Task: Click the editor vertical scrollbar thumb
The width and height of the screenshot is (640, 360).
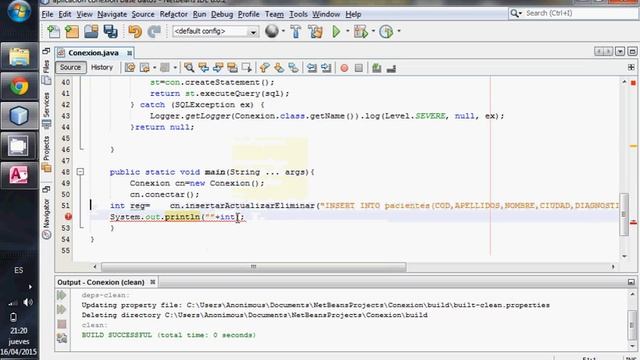Action: [x=624, y=214]
